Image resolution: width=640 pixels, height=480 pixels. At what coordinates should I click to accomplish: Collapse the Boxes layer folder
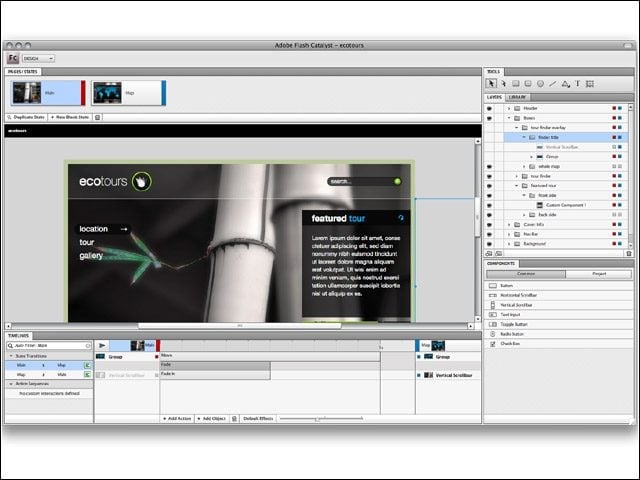pos(509,118)
